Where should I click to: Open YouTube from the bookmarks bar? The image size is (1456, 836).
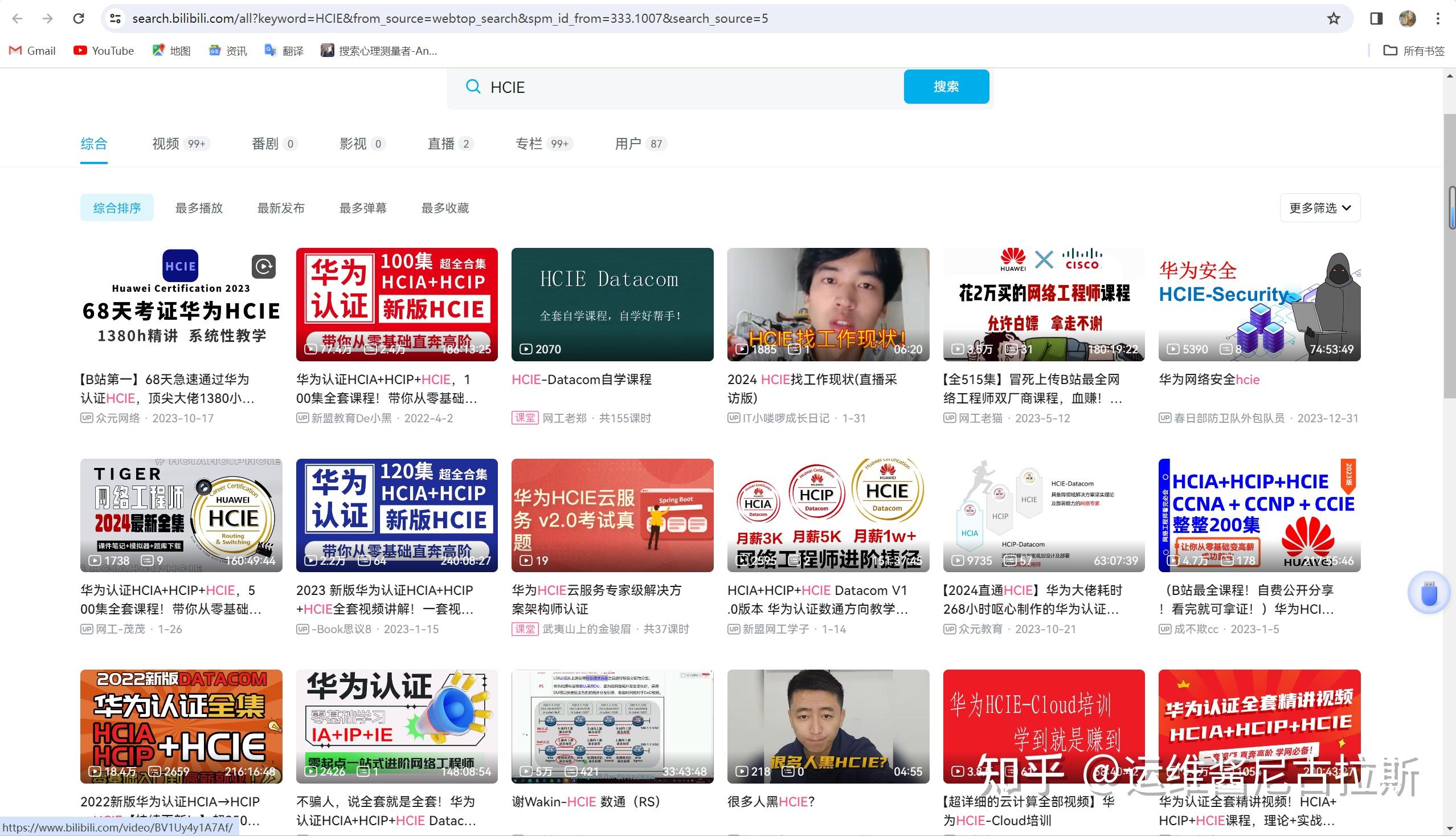pyautogui.click(x=103, y=51)
